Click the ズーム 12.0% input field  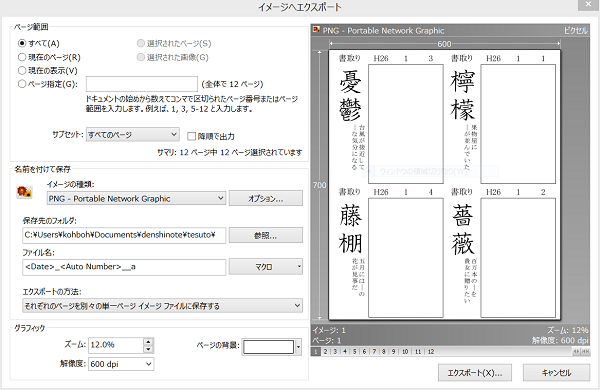pyautogui.click(x=116, y=345)
